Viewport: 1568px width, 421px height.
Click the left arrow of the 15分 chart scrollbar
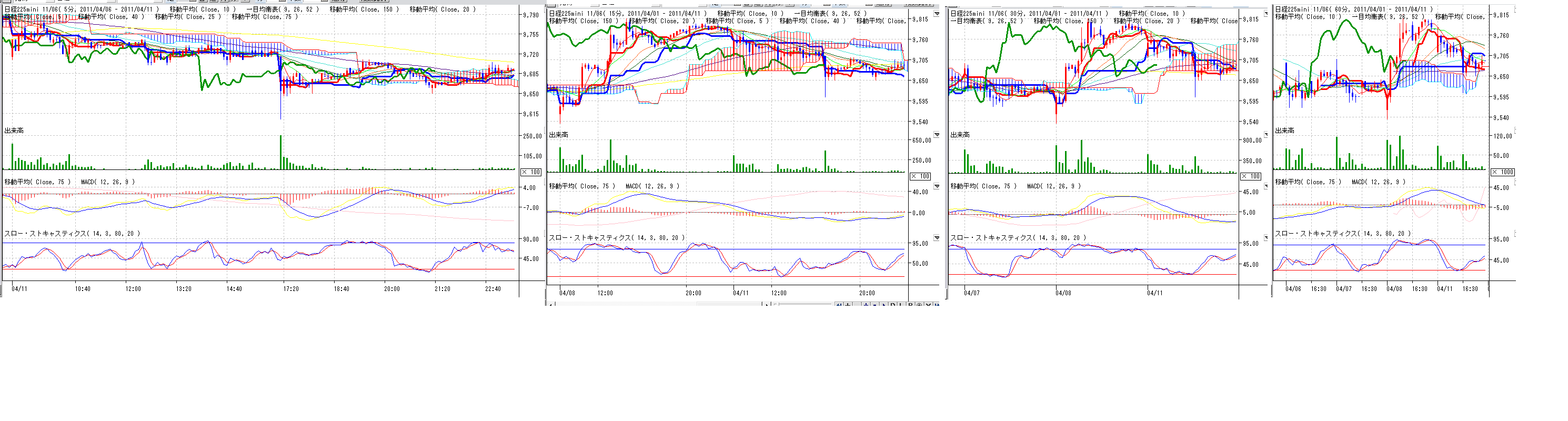[x=550, y=304]
